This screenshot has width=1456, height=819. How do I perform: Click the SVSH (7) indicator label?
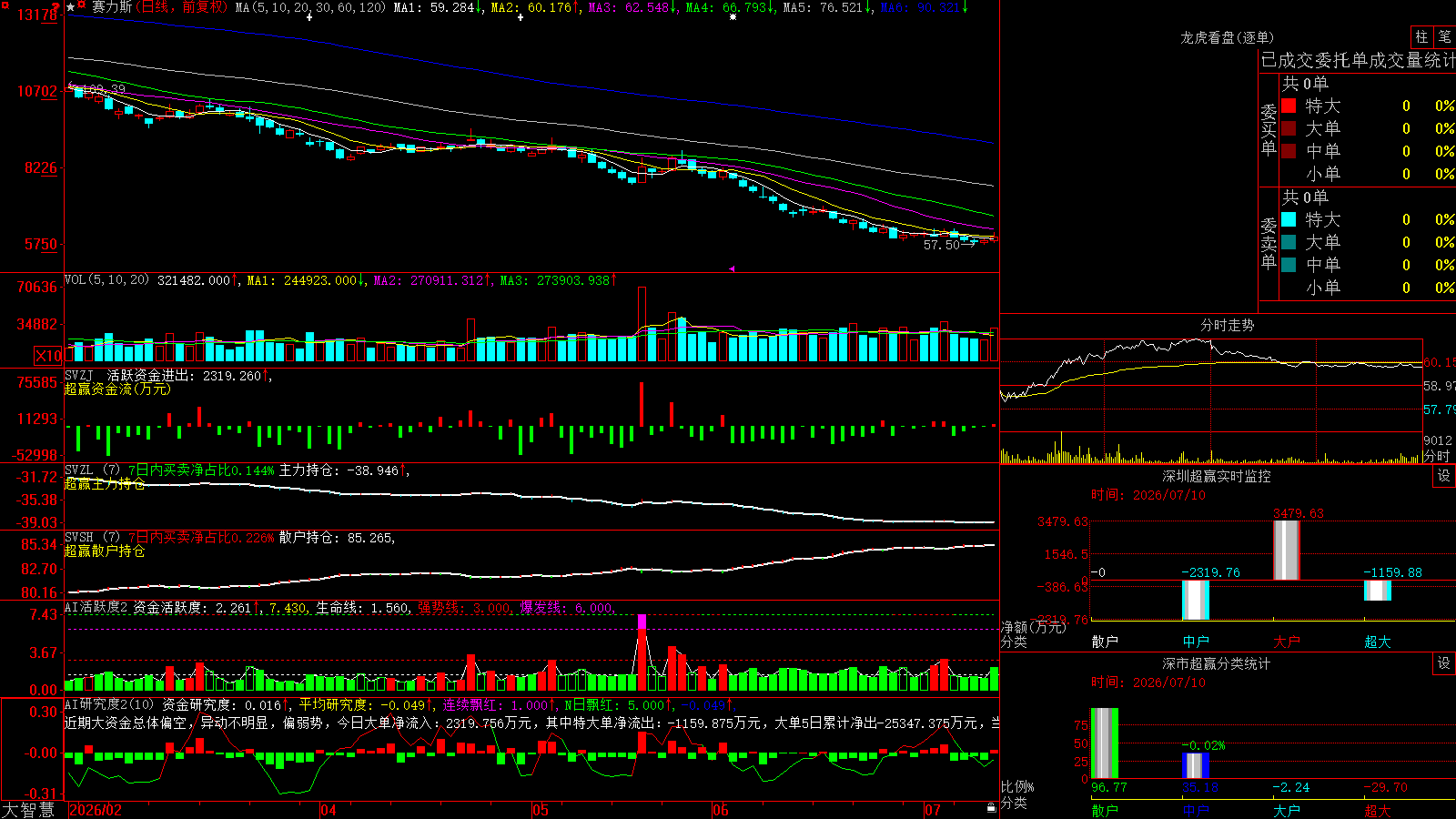coord(92,538)
